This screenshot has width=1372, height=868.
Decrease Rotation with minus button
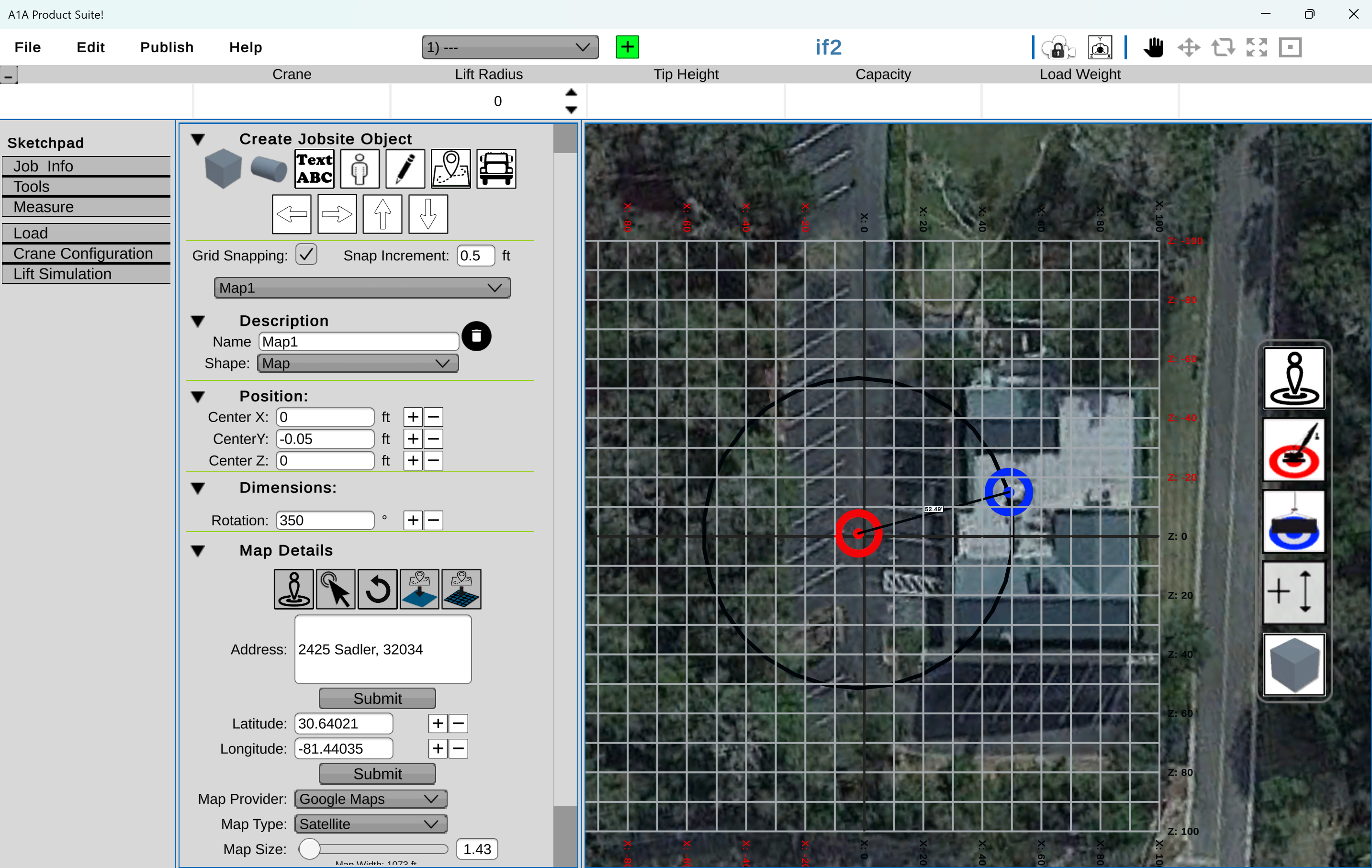click(434, 521)
